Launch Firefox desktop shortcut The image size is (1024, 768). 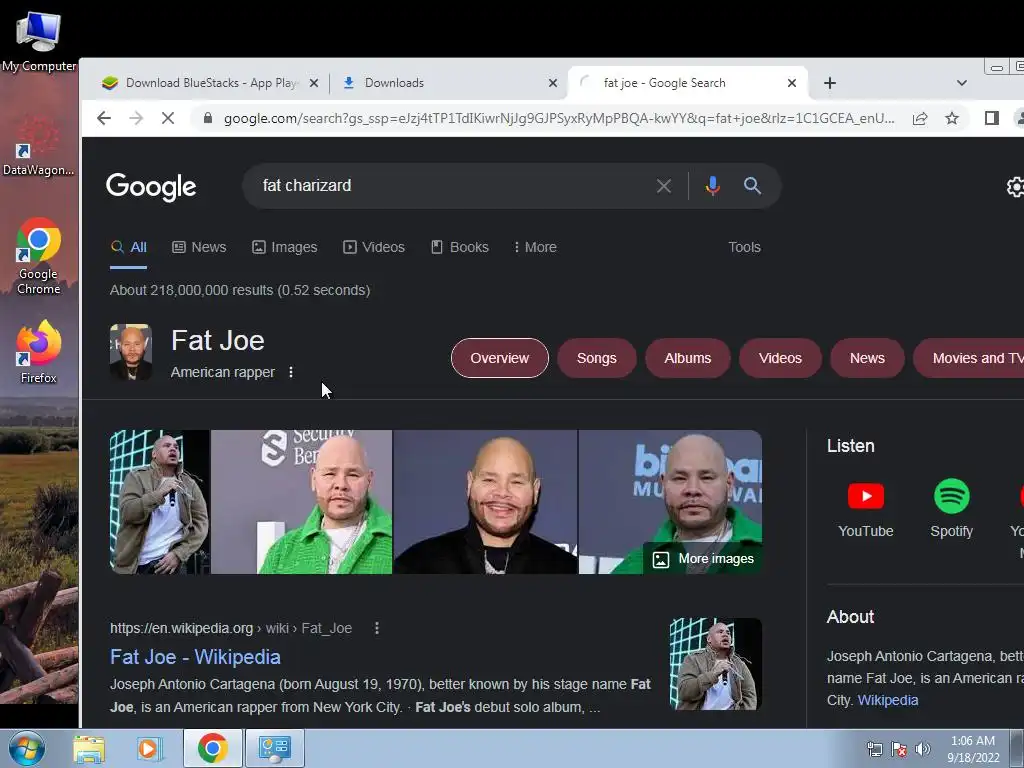pos(39,351)
